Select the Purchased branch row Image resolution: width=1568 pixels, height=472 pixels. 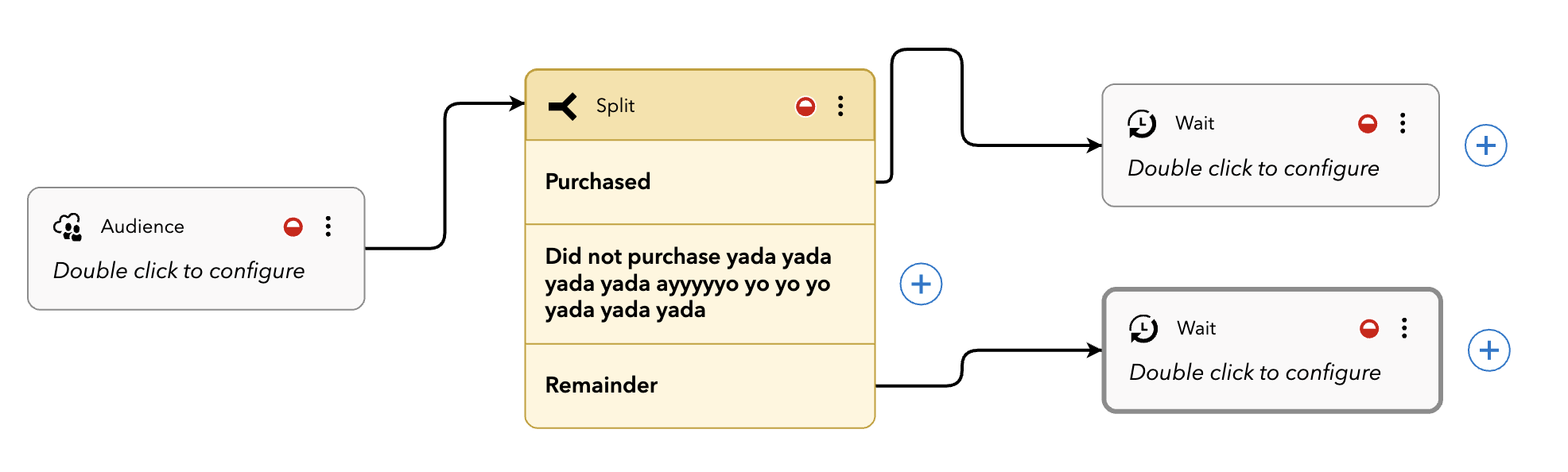point(701,182)
